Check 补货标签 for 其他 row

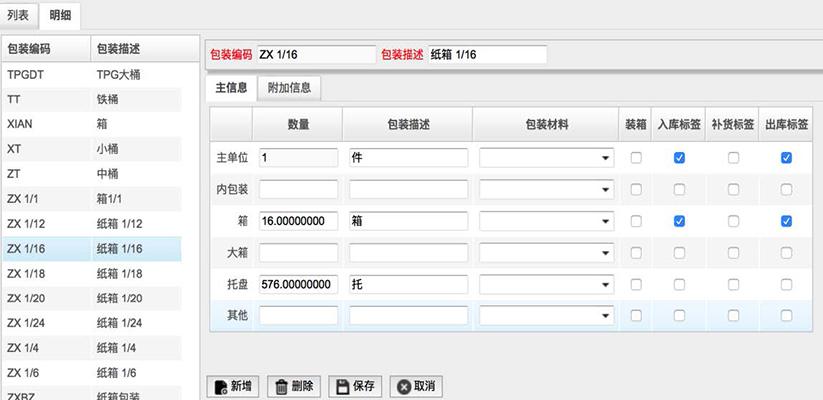733,315
